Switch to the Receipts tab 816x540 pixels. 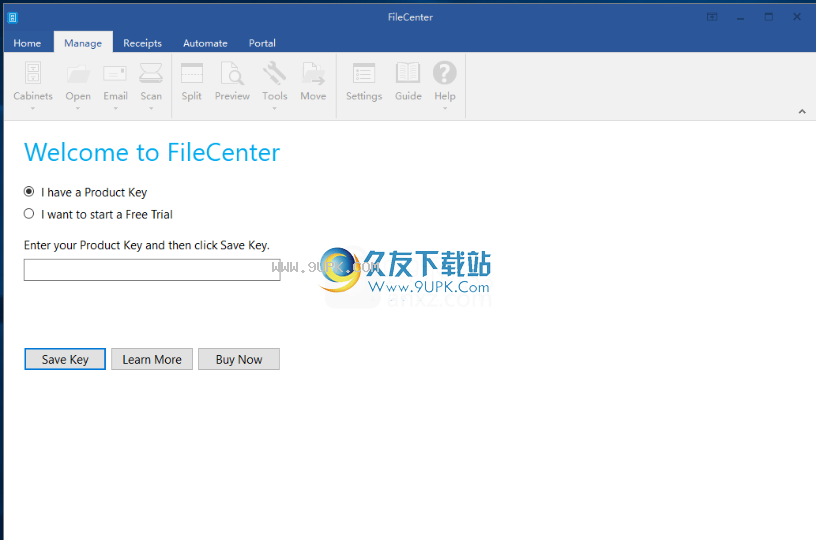142,43
